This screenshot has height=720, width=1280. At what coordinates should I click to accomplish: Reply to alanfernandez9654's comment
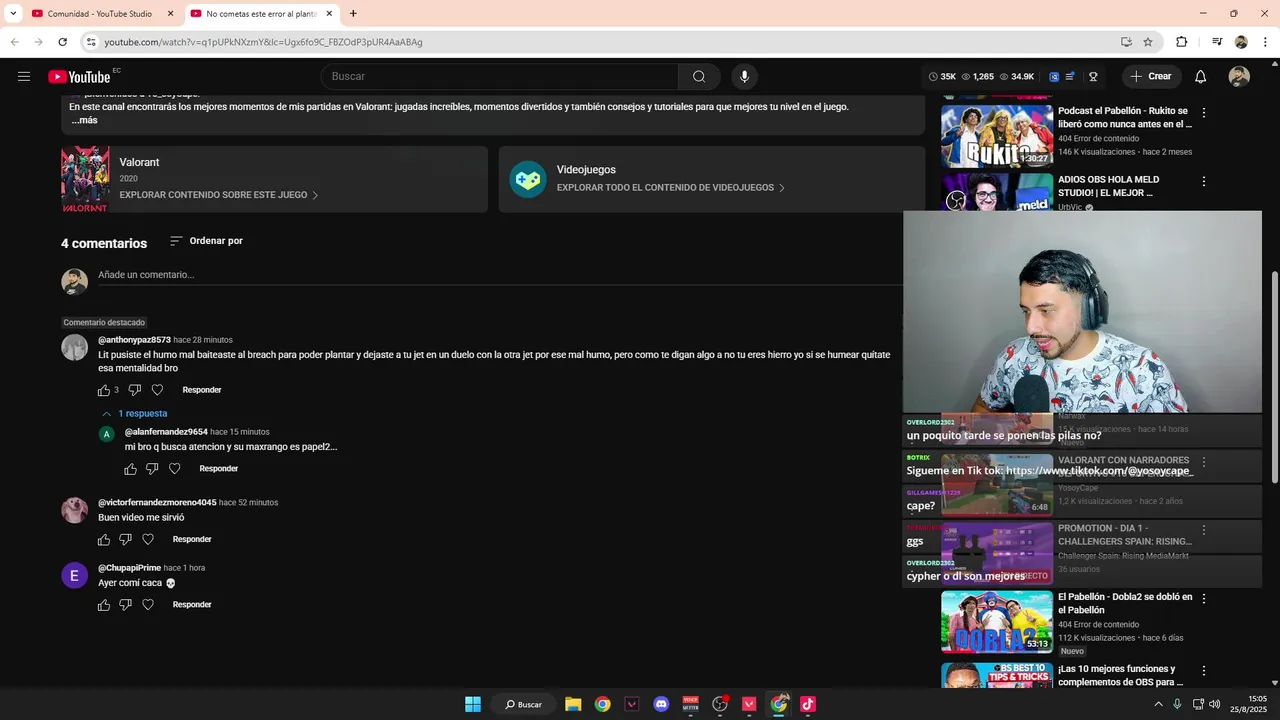click(219, 469)
